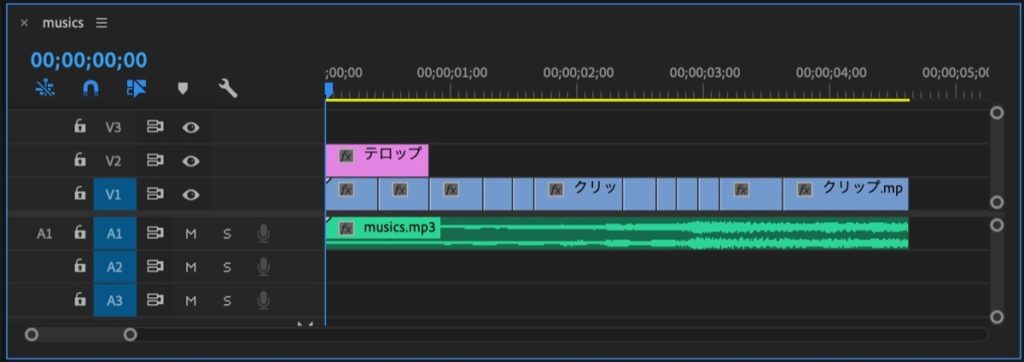Add a marker with marker icon
Screen dimensions: 1024x362
click(x=183, y=88)
